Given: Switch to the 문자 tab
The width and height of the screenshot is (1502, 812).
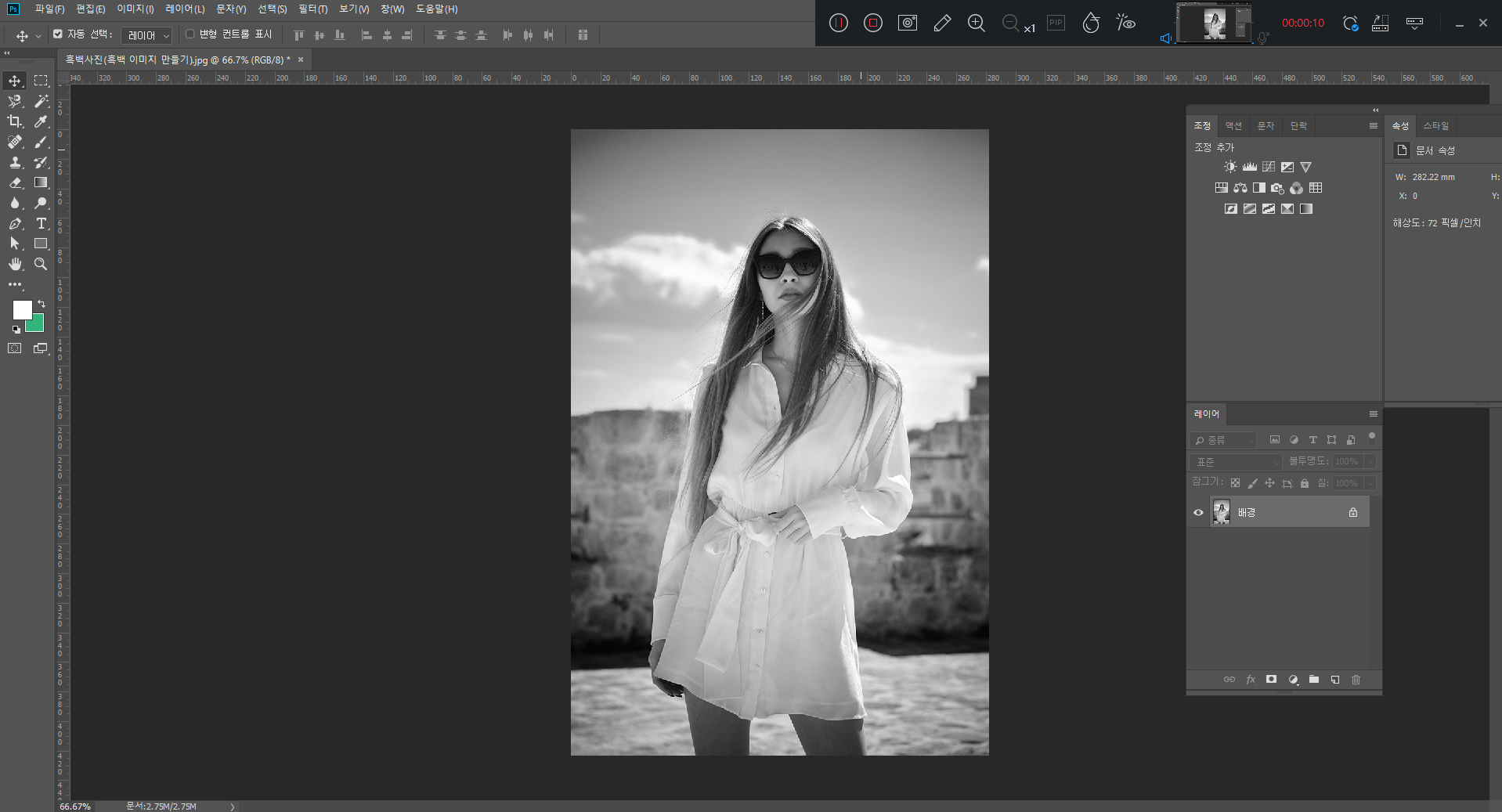Looking at the screenshot, I should point(1266,126).
